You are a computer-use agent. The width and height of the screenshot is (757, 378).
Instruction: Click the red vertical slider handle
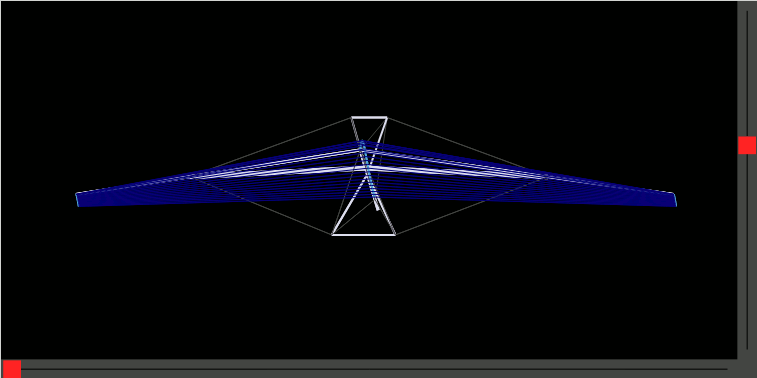click(x=746, y=145)
